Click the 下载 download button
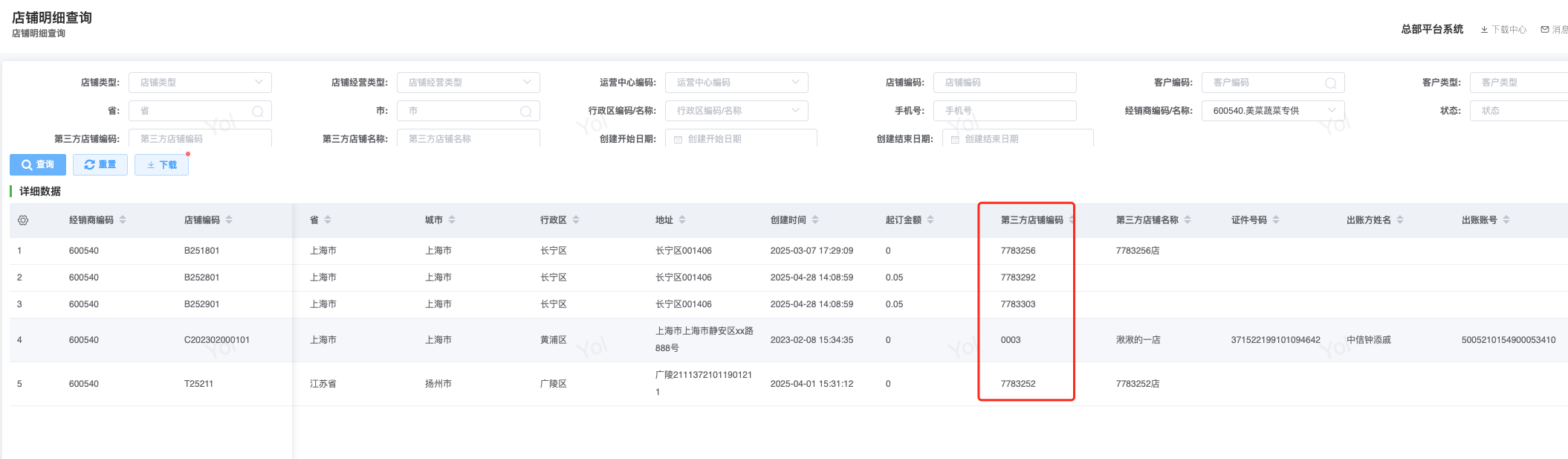This screenshot has height=459, width=1568. (x=161, y=164)
